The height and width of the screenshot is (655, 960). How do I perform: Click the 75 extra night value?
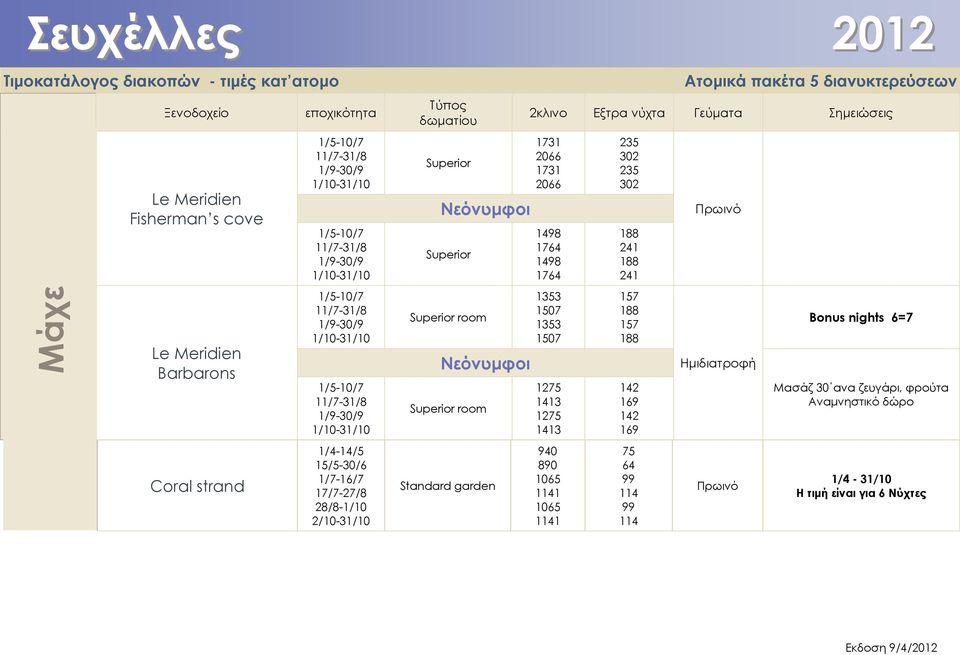point(628,451)
